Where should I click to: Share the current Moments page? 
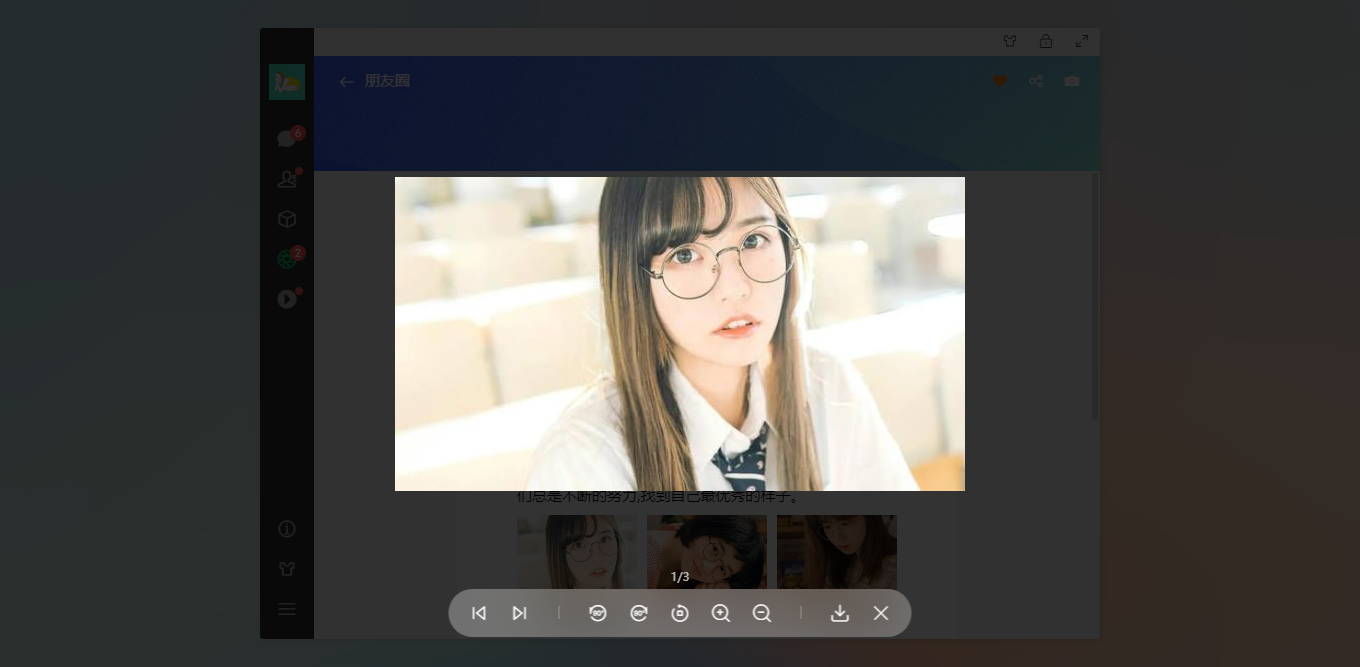(1036, 81)
